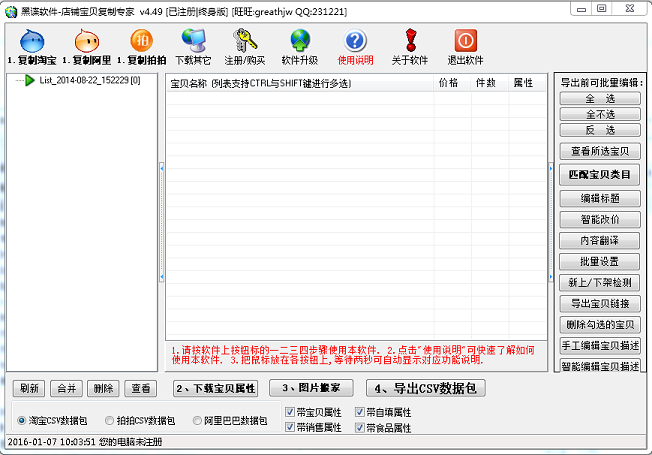Open the 复制拍拍 (Copy Paipai) tool
Viewport: 652px width, 455px height.
tap(141, 47)
